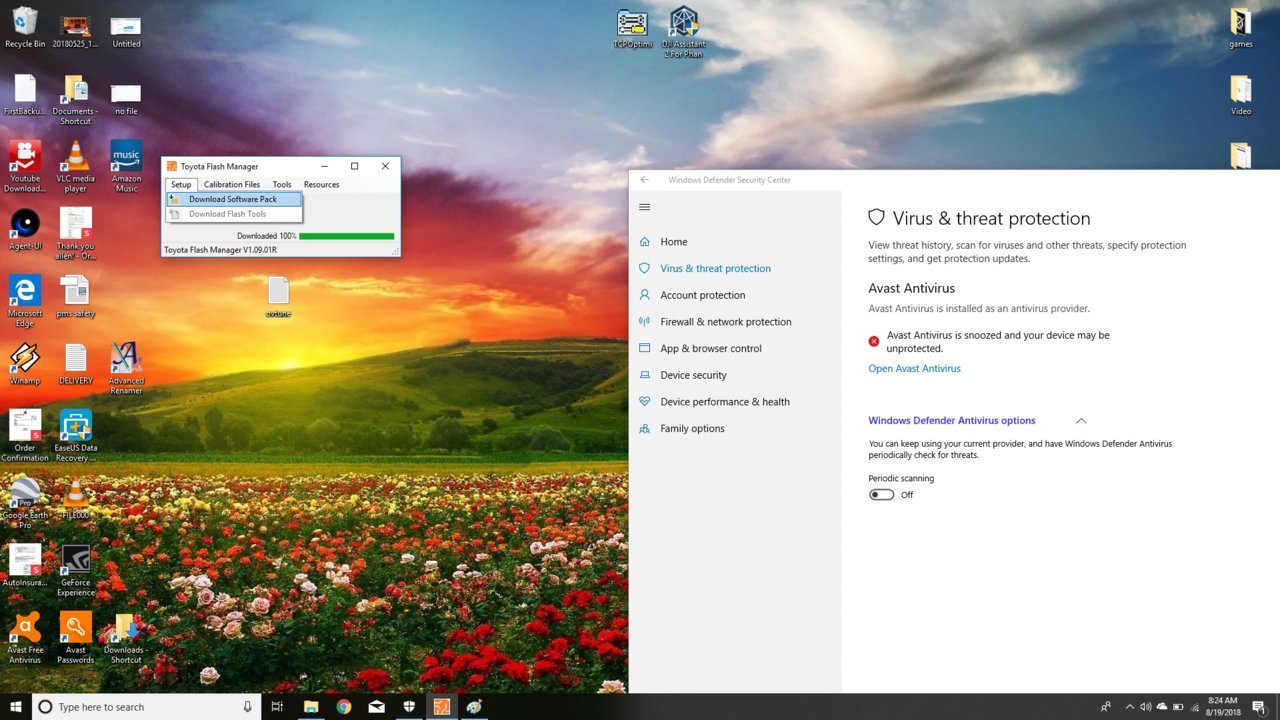
Task: Open the Video folder on desktop
Action: click(x=1241, y=95)
